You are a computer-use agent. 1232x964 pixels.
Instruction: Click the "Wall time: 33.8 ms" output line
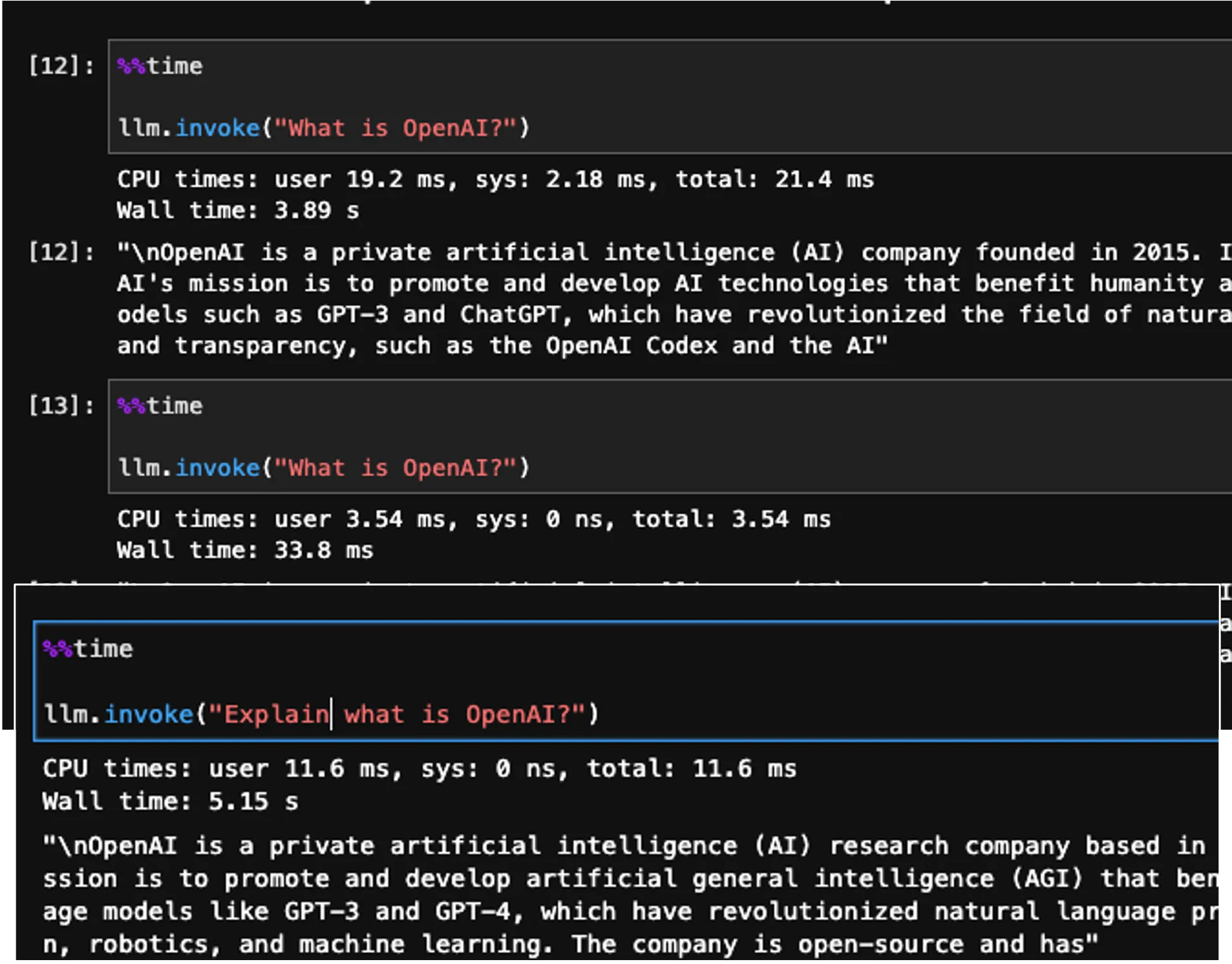(x=245, y=550)
